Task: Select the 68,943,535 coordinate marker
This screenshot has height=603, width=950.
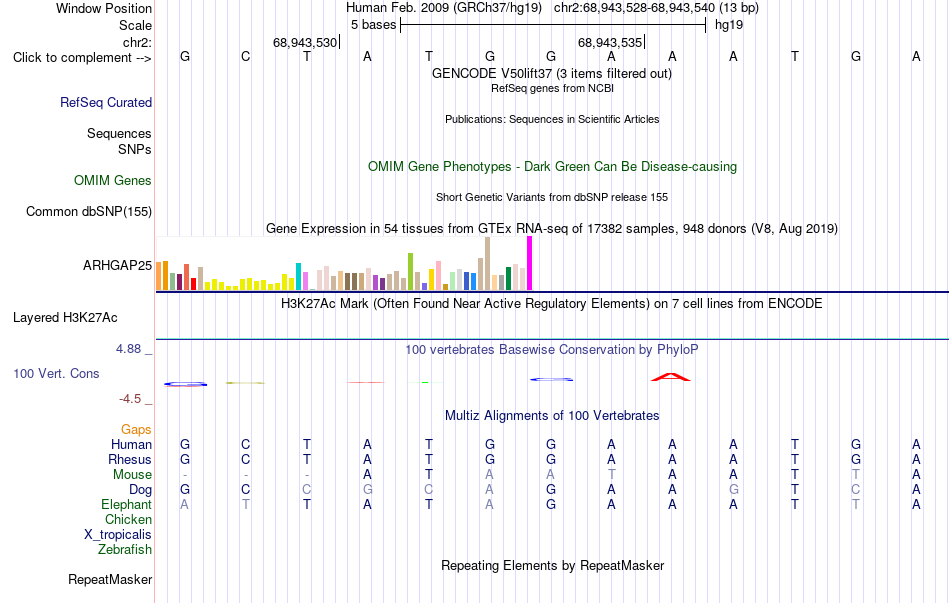Action: pyautogui.click(x=610, y=42)
